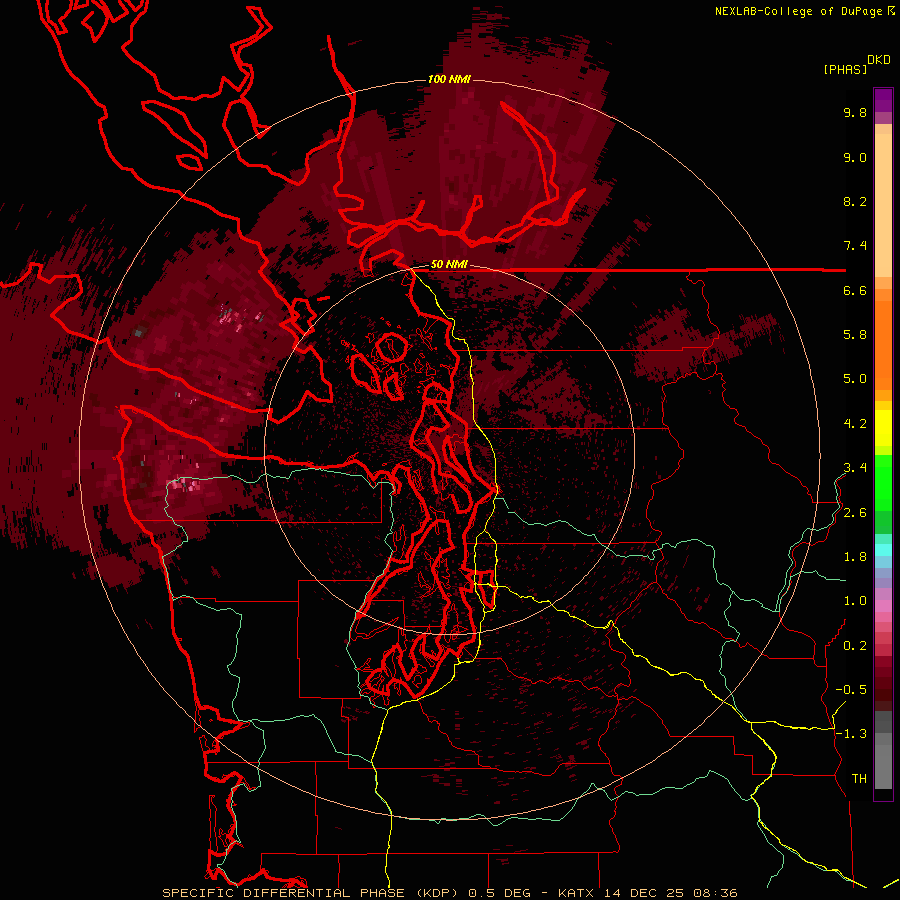Click the 5.8 color scale value
This screenshot has height=900, width=900.
[x=855, y=335]
